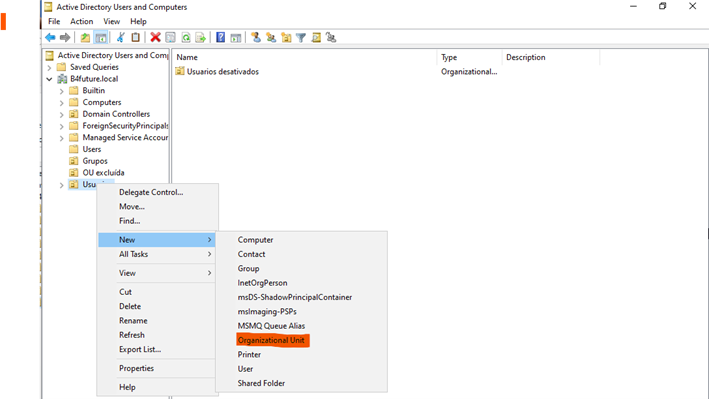Open the View submenu in context menu
Screen dimensions: 709x399
157,273
